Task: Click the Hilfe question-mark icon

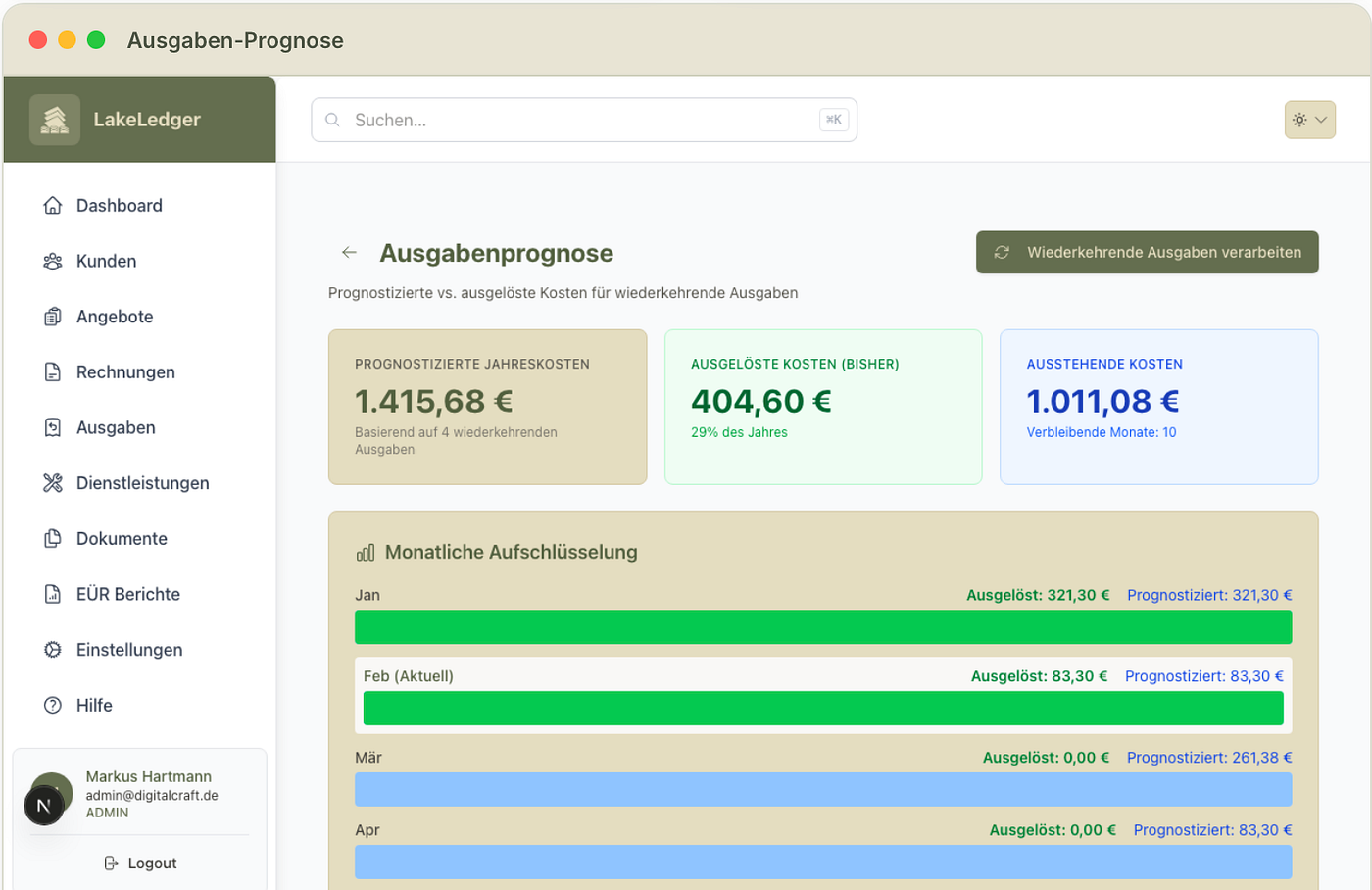Action: pyautogui.click(x=53, y=705)
